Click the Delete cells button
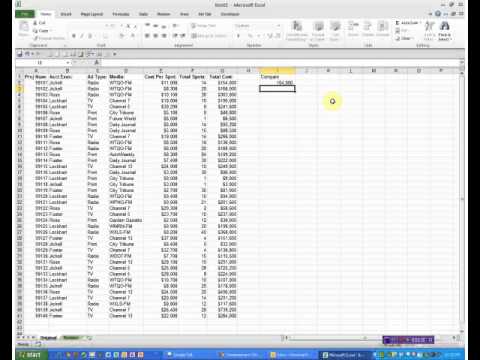The image size is (480, 360). pos(368,29)
